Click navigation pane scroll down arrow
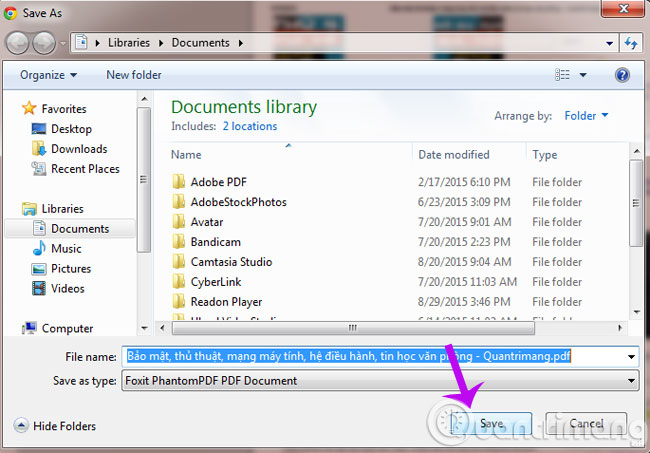 coord(144,328)
